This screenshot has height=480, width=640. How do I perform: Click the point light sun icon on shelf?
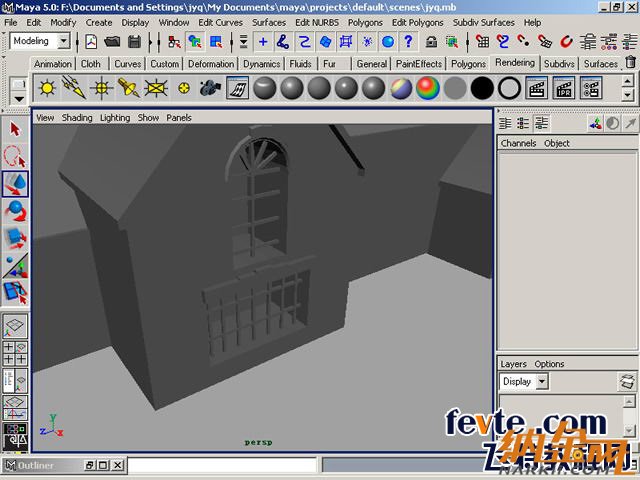click(47, 88)
